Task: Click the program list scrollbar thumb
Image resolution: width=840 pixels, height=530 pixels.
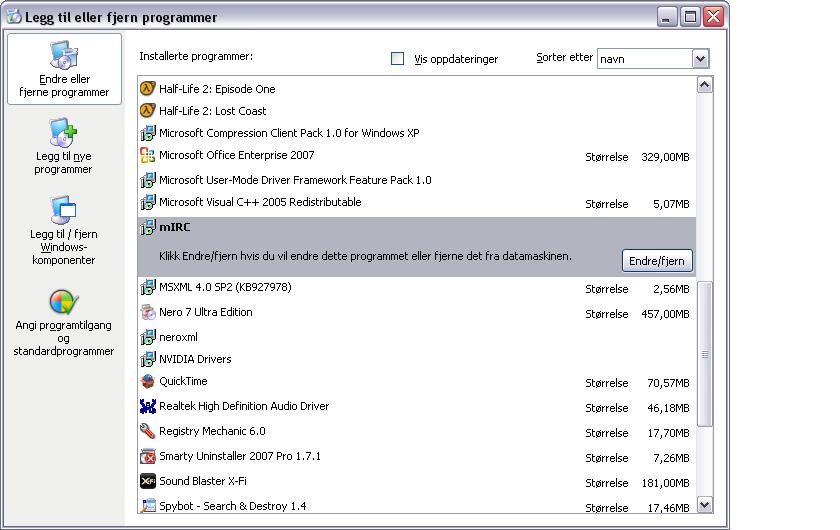Action: coord(704,354)
